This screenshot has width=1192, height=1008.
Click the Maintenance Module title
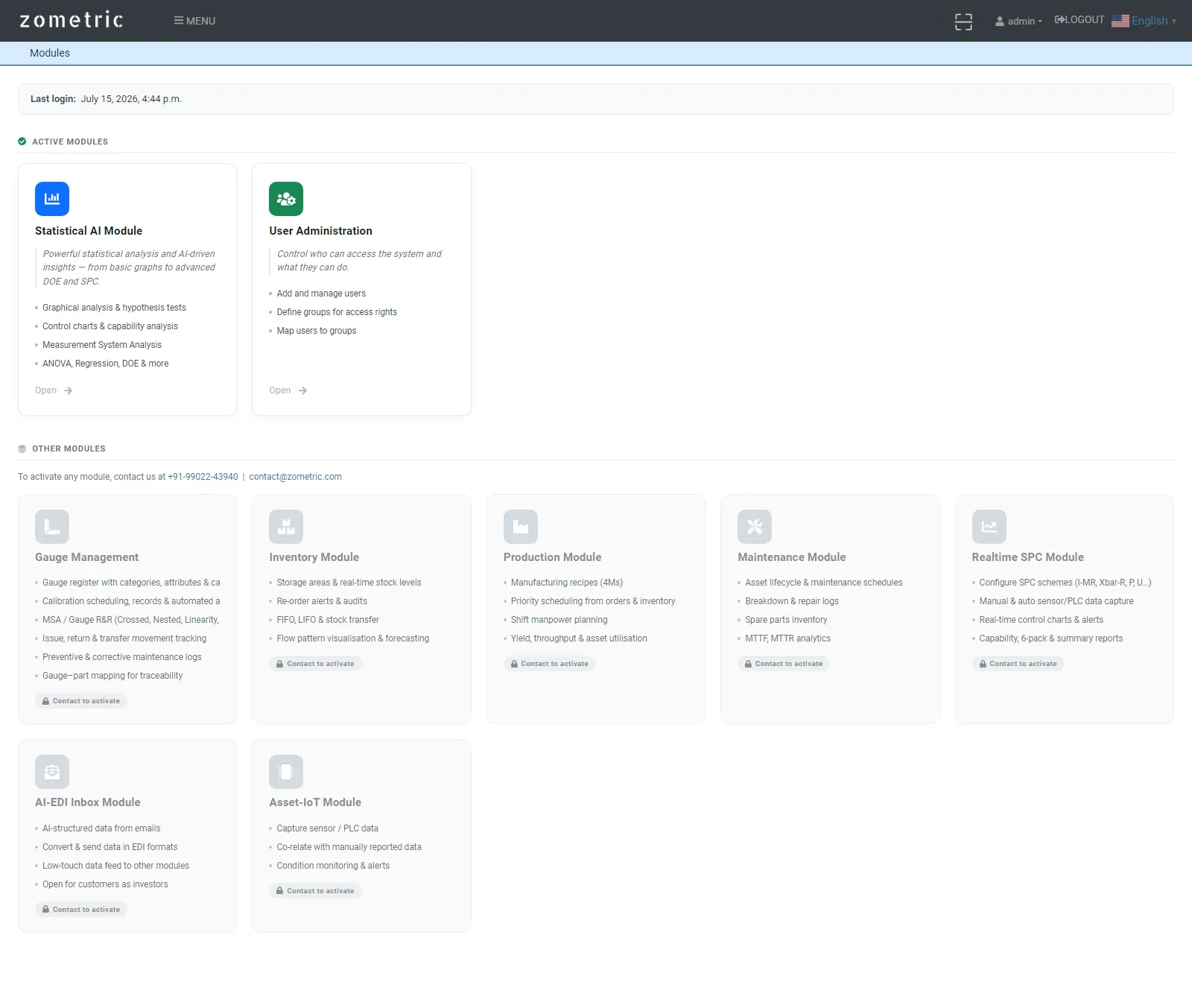tap(791, 557)
